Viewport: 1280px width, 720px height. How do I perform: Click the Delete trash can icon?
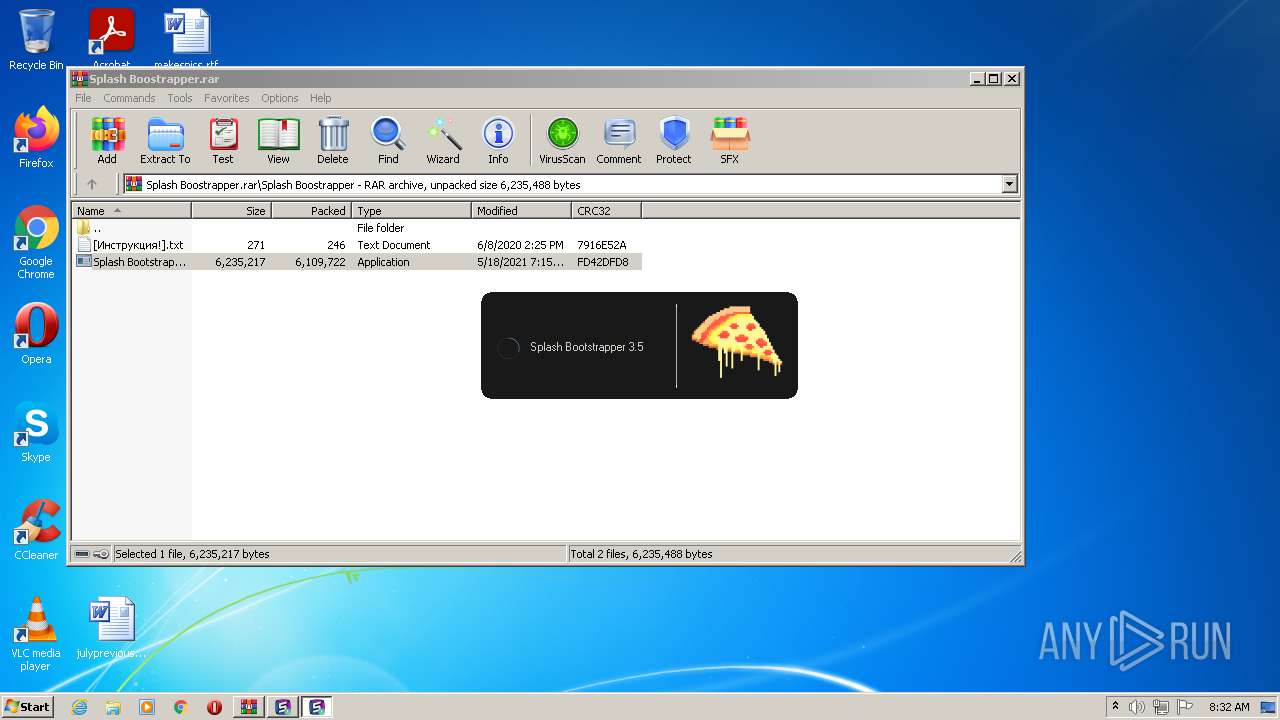point(333,141)
